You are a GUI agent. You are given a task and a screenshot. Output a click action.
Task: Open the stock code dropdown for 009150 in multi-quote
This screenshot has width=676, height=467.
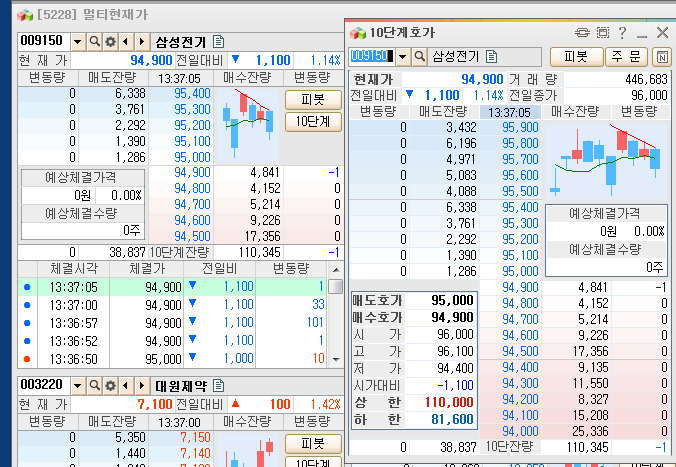coord(78,42)
